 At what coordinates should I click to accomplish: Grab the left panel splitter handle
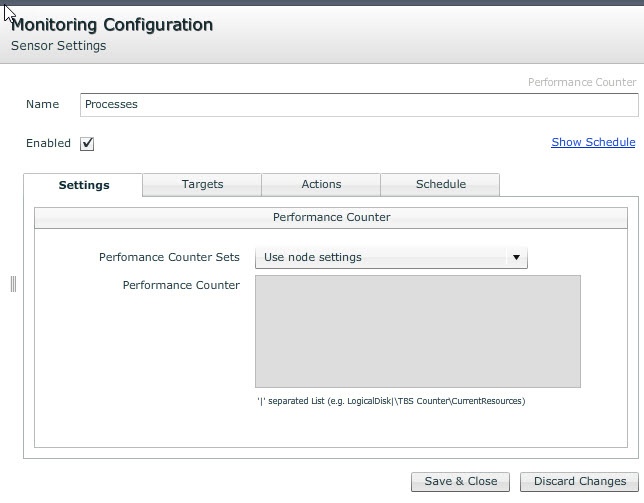point(13,284)
